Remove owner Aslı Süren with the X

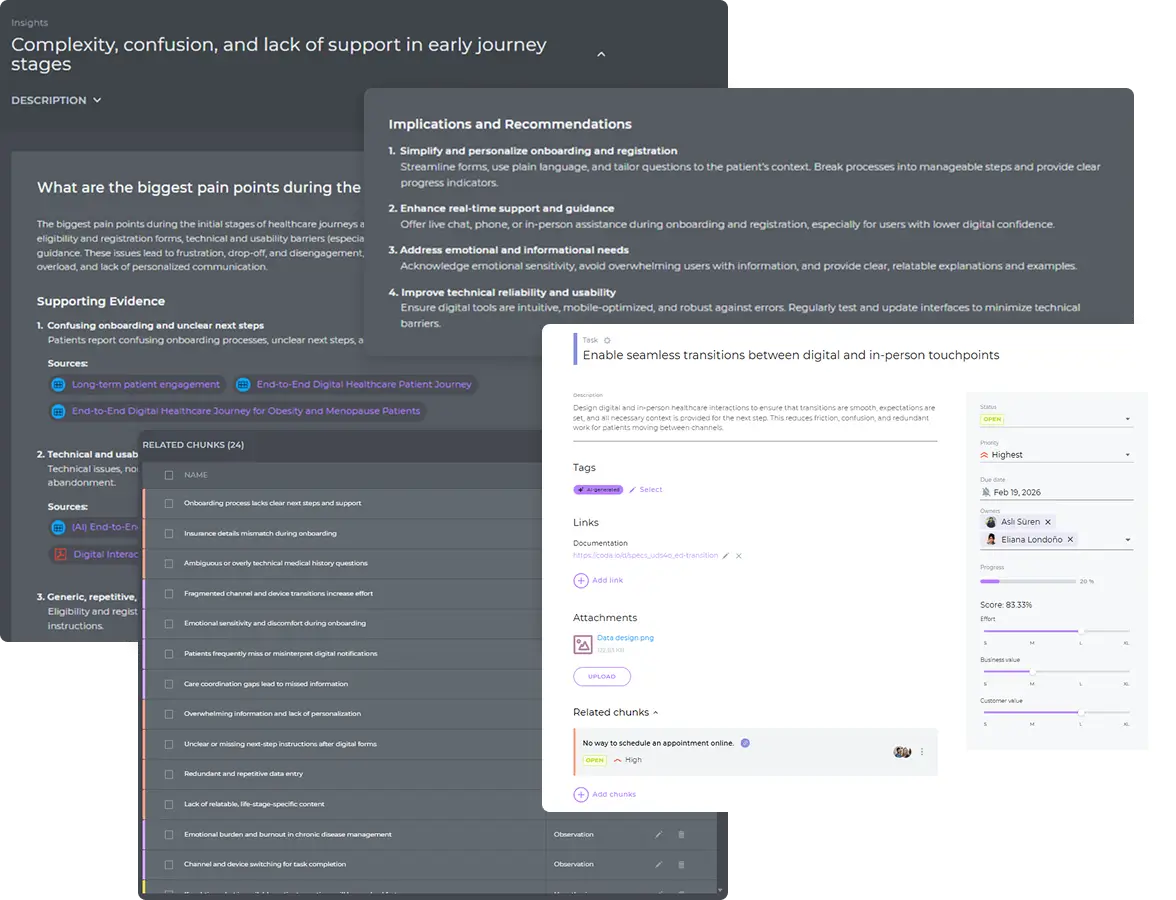coord(1048,522)
